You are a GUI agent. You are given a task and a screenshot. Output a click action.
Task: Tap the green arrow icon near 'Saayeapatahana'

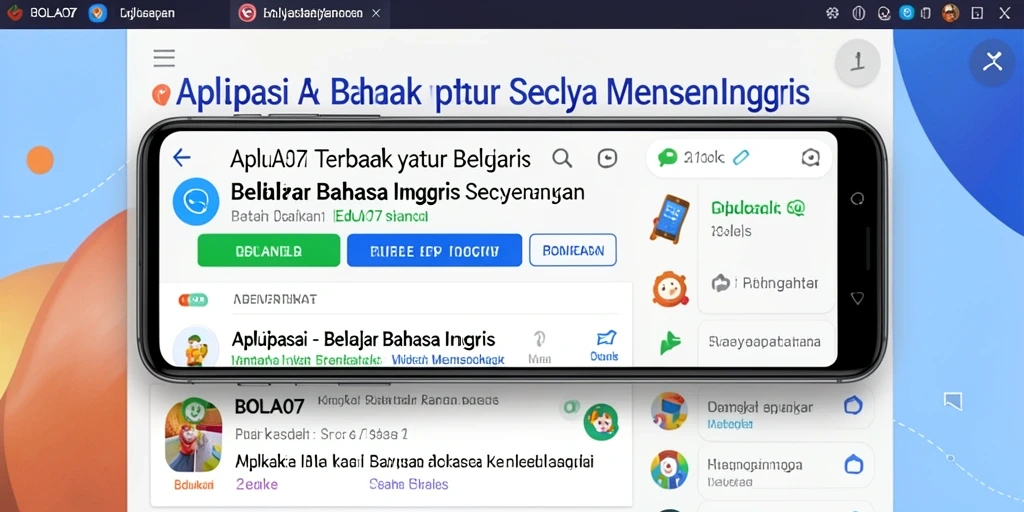tap(670, 343)
